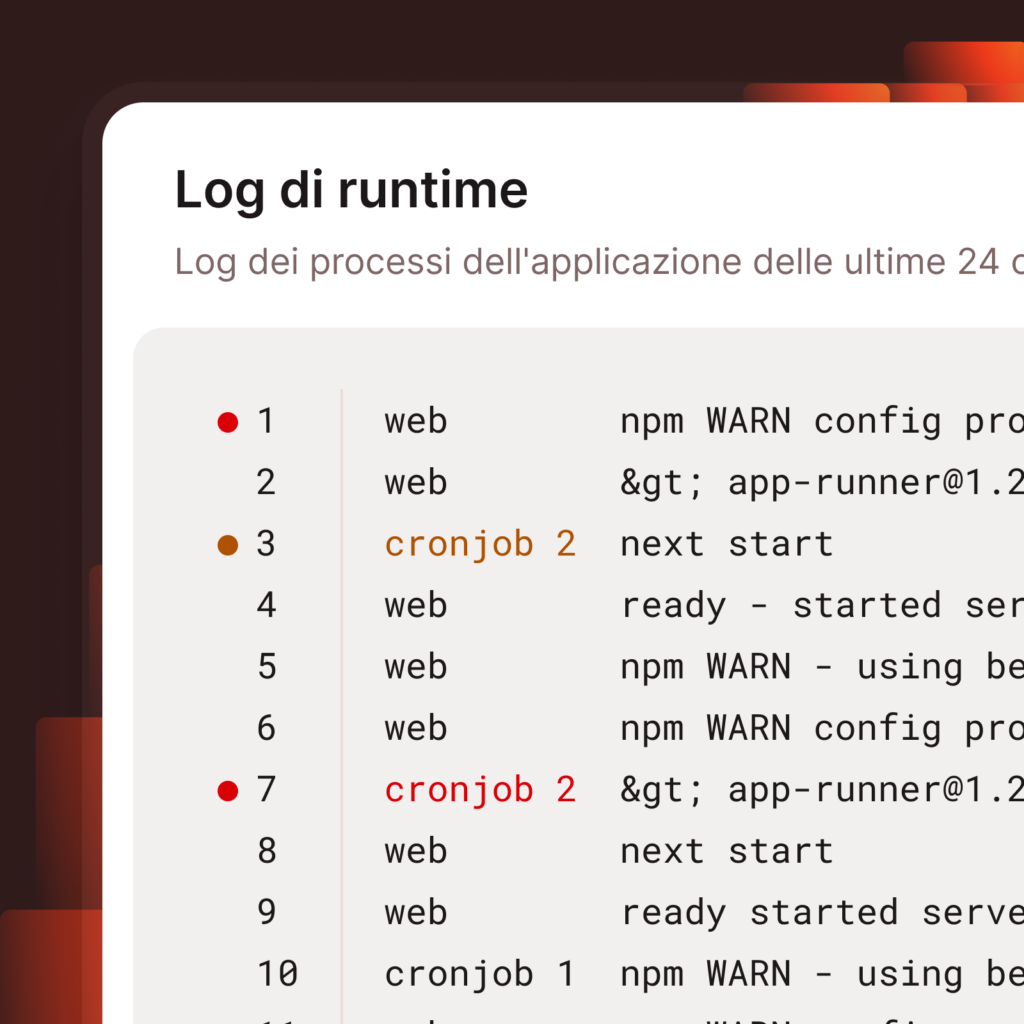
Task: Open the Log di runtime heading
Action: (x=351, y=189)
